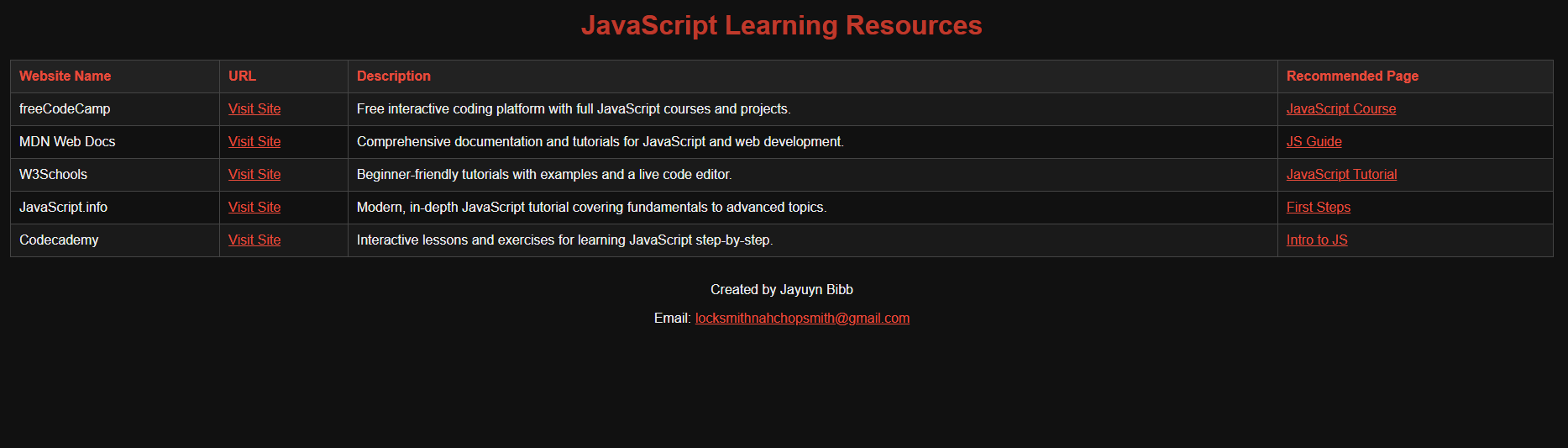Image resolution: width=1568 pixels, height=448 pixels.
Task: Open the W3Schools Visit Site link
Action: [254, 174]
